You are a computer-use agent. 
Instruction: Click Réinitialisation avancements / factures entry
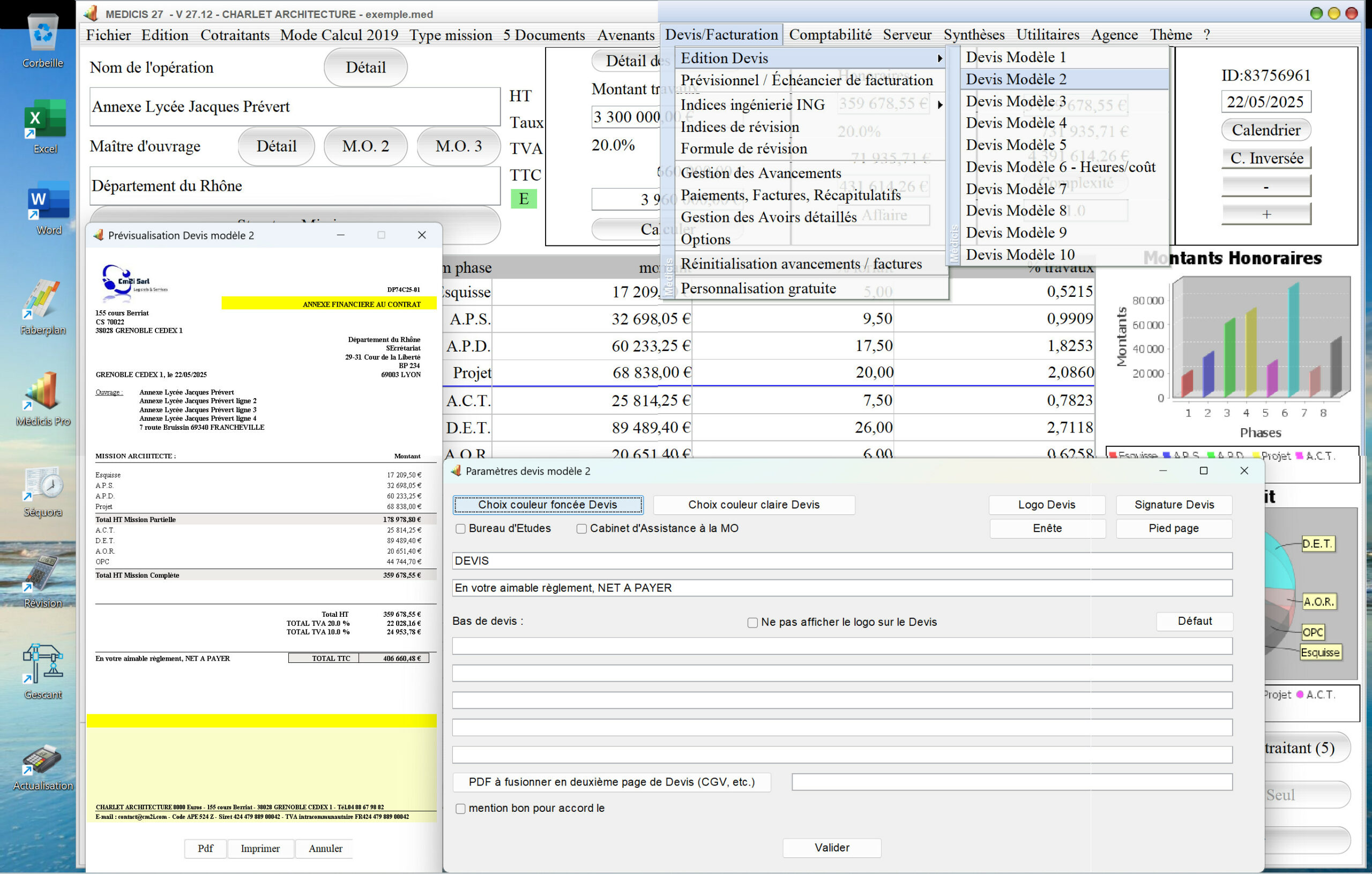pyautogui.click(x=811, y=264)
